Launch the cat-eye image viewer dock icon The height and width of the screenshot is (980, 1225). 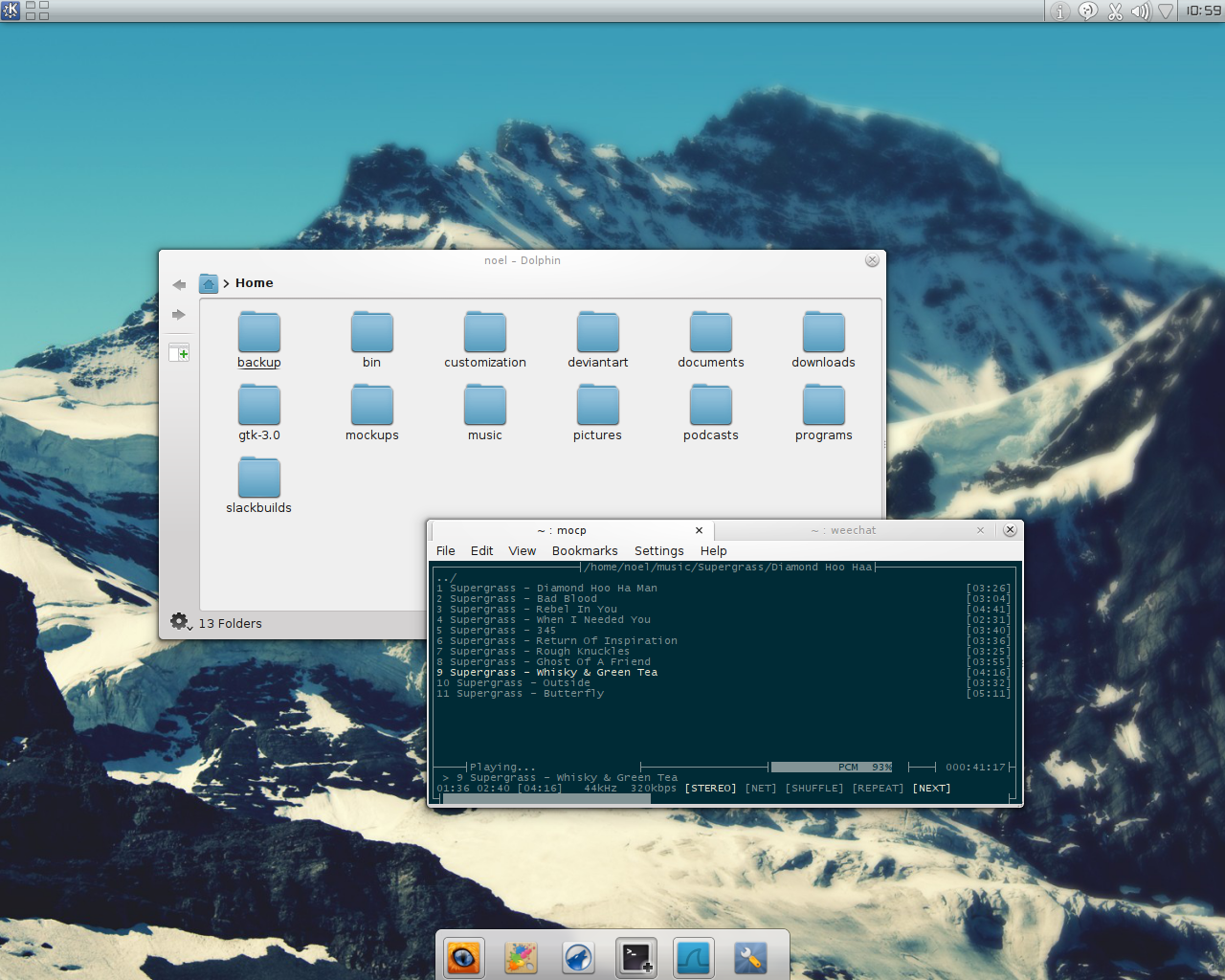click(x=464, y=957)
